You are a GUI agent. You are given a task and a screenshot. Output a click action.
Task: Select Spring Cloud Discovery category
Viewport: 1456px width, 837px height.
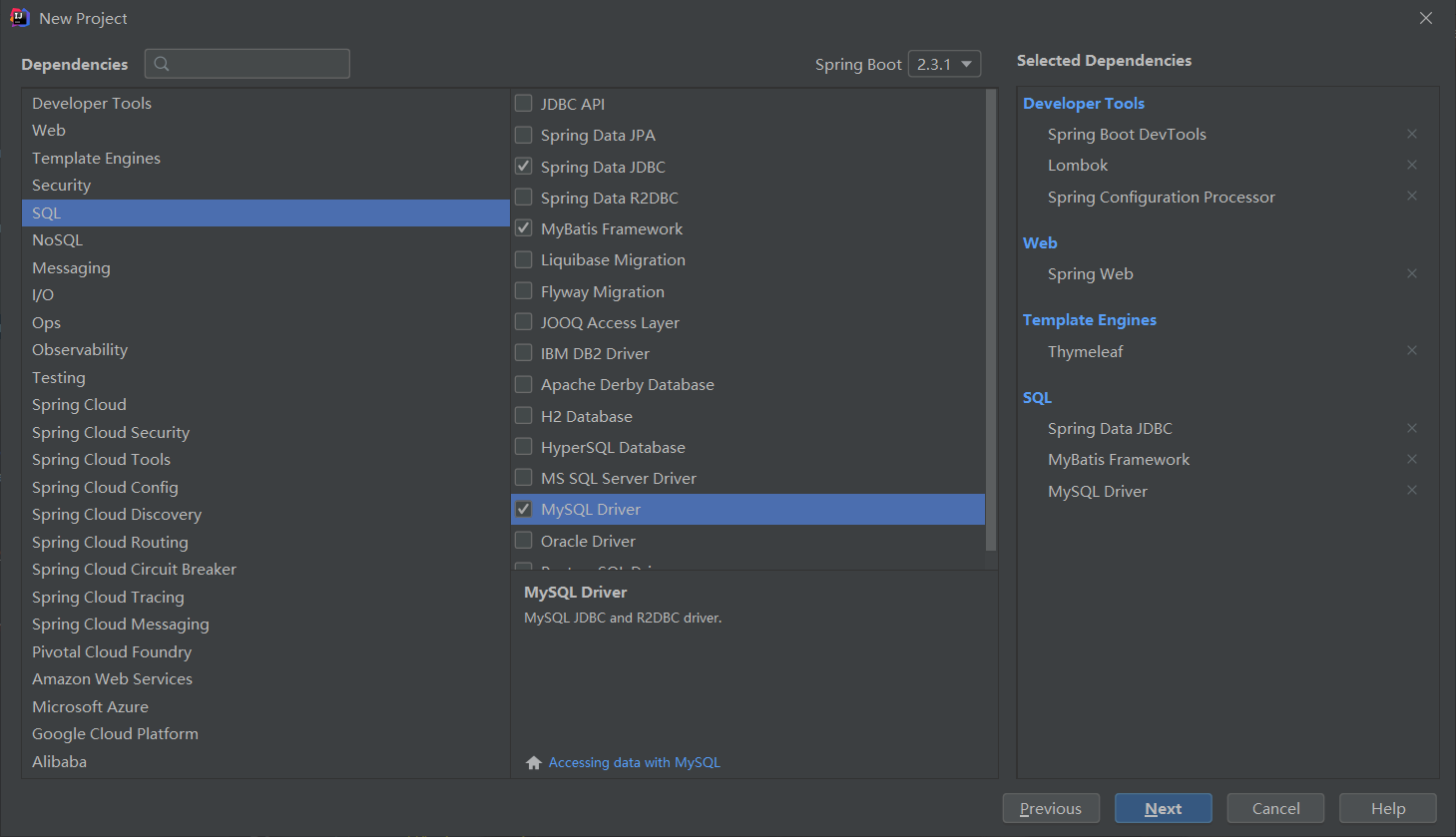click(x=265, y=515)
